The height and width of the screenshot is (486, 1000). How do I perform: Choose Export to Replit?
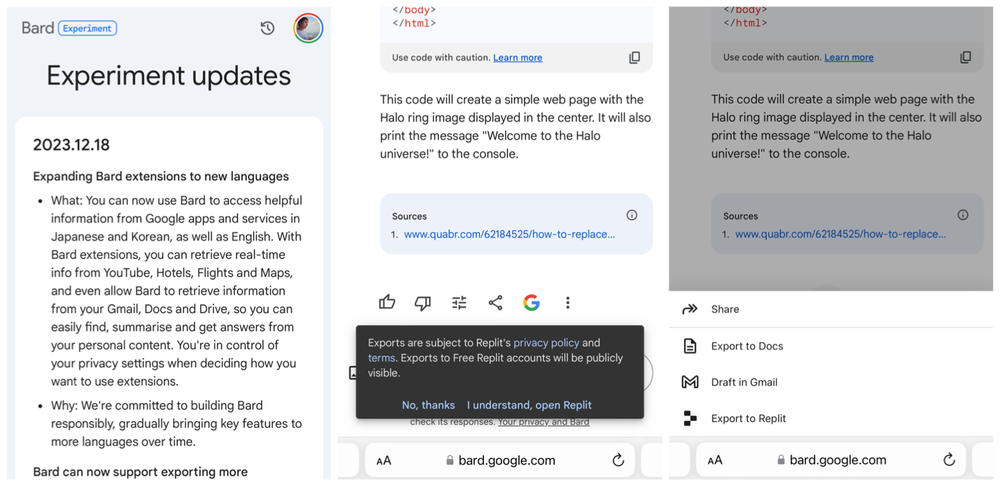point(748,418)
